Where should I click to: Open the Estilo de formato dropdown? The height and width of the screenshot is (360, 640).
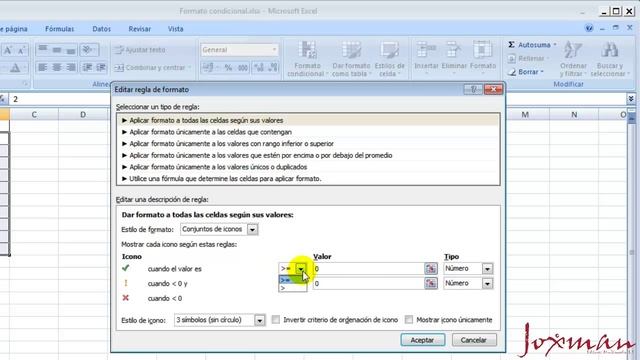(252, 229)
